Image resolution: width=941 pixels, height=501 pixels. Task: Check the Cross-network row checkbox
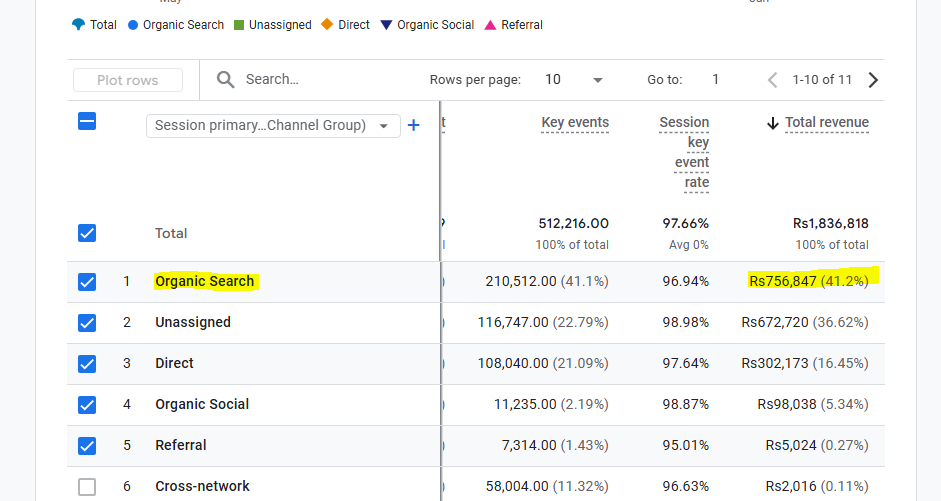click(x=87, y=487)
